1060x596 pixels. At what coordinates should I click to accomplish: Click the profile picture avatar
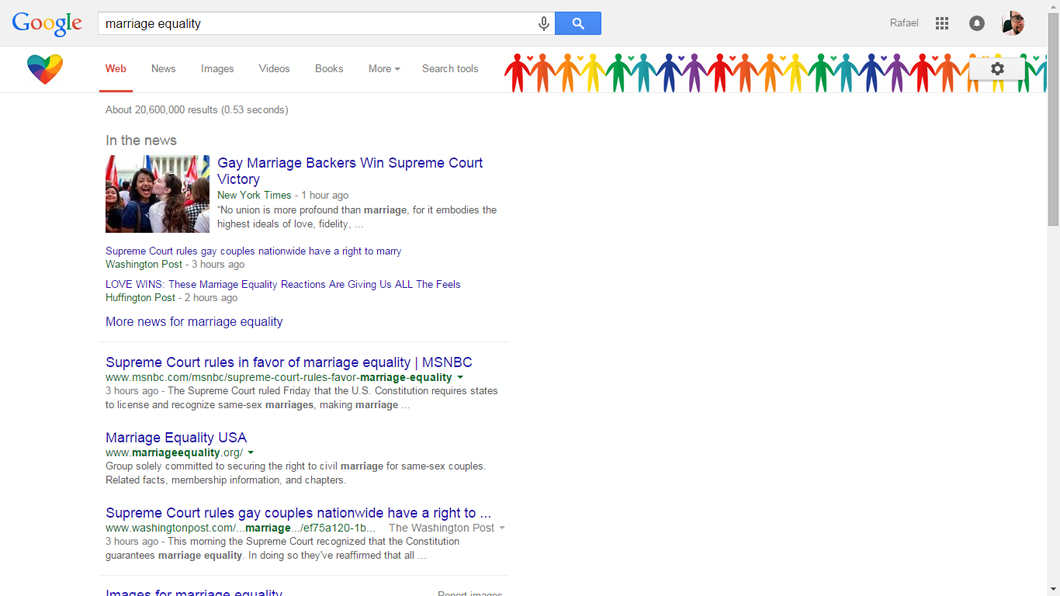pos(1012,22)
